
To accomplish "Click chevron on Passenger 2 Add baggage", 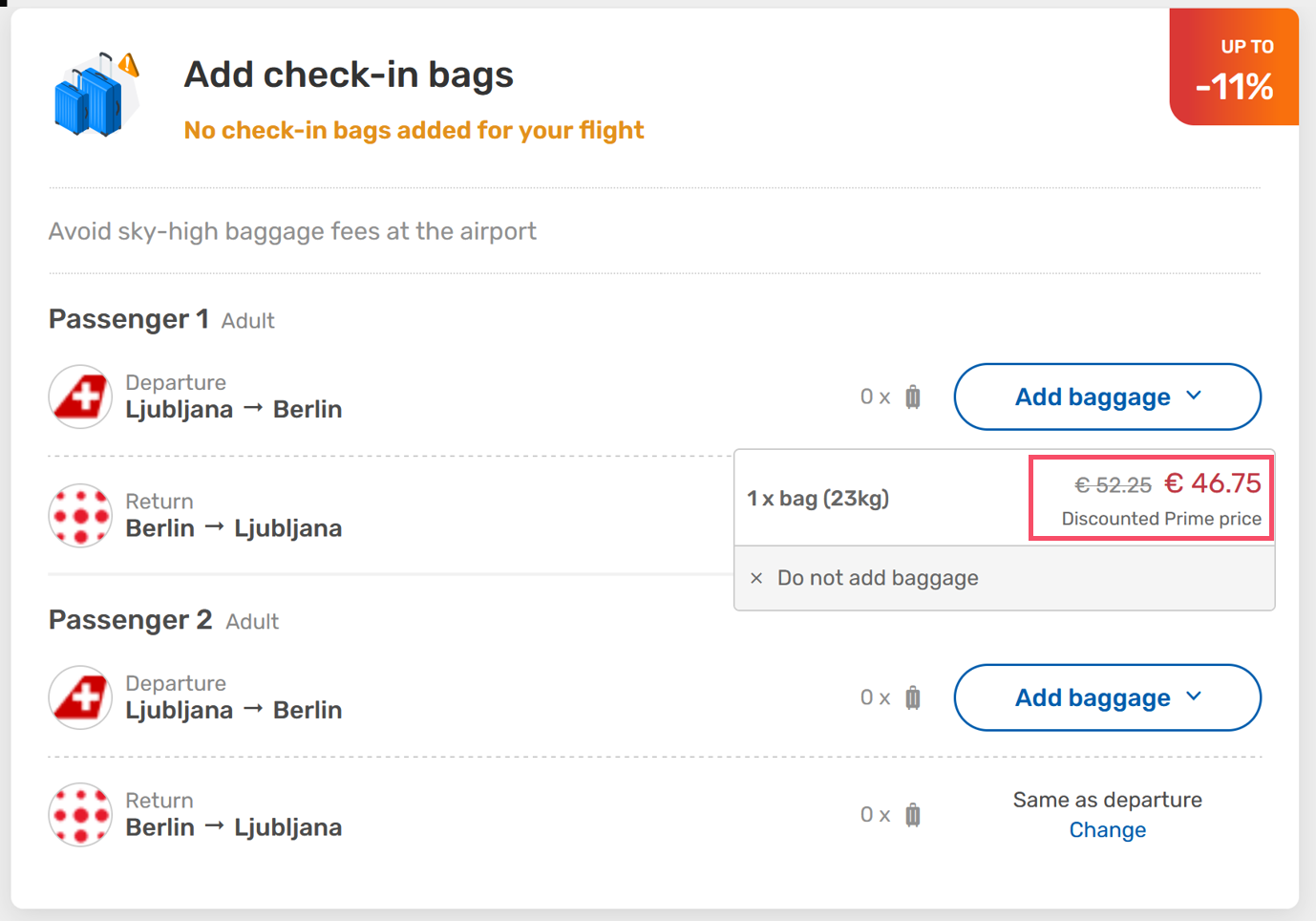I will 1194,696.
